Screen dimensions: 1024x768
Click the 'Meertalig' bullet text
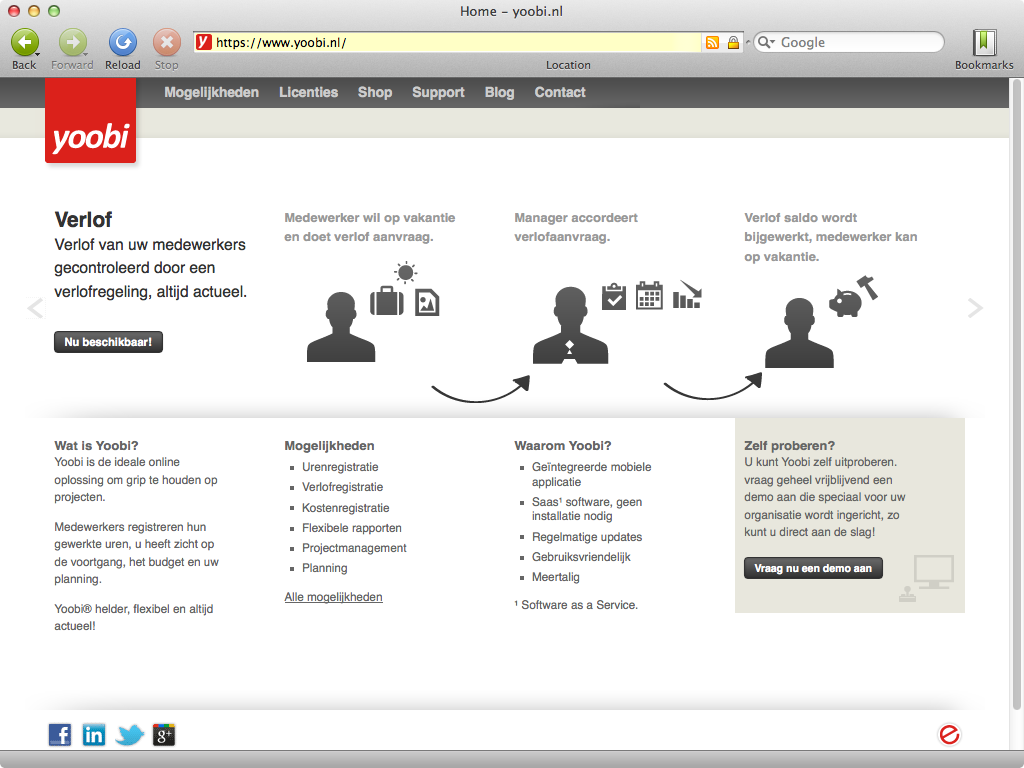[x=556, y=577]
